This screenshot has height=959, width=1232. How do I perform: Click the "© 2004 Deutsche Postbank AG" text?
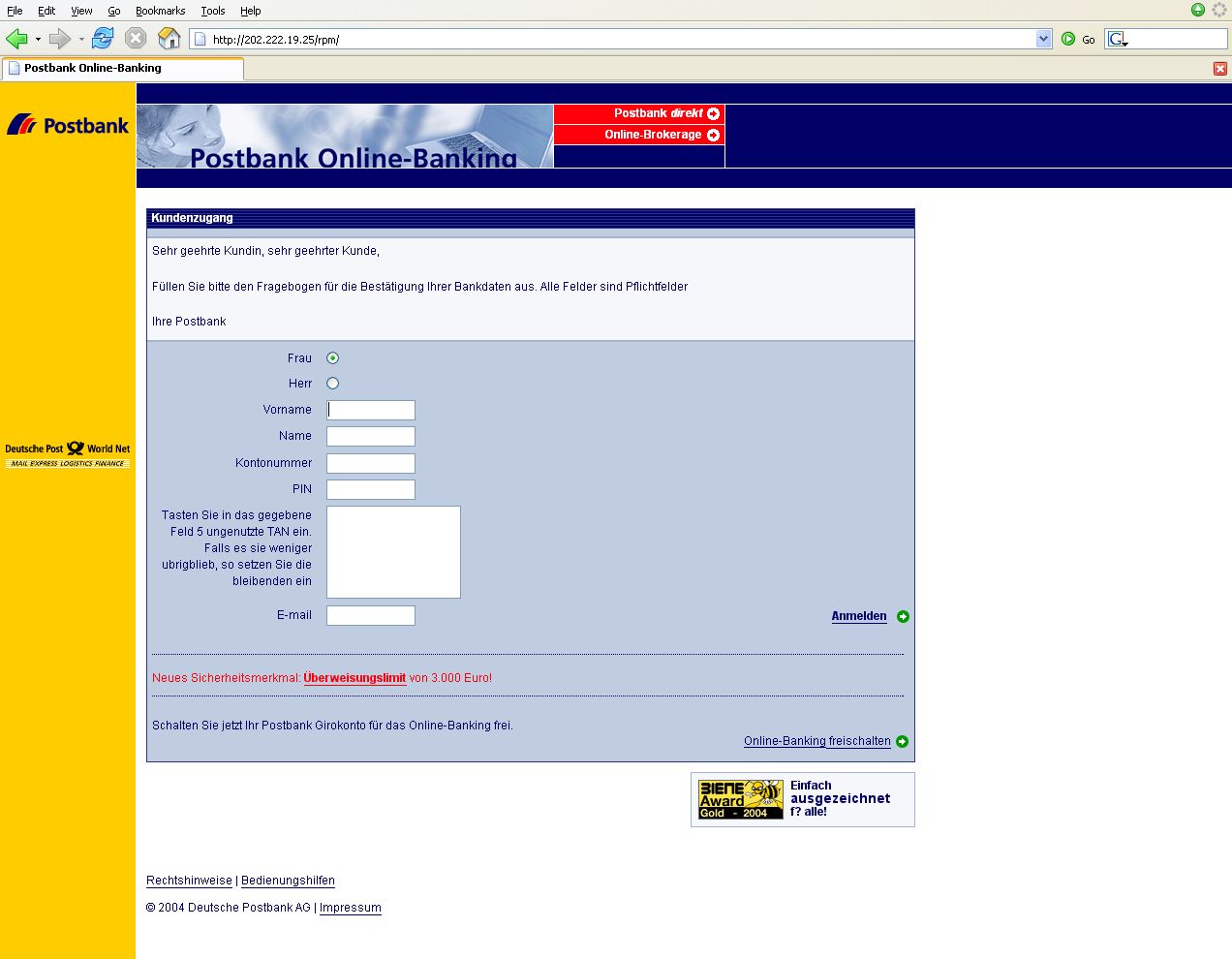[229, 908]
